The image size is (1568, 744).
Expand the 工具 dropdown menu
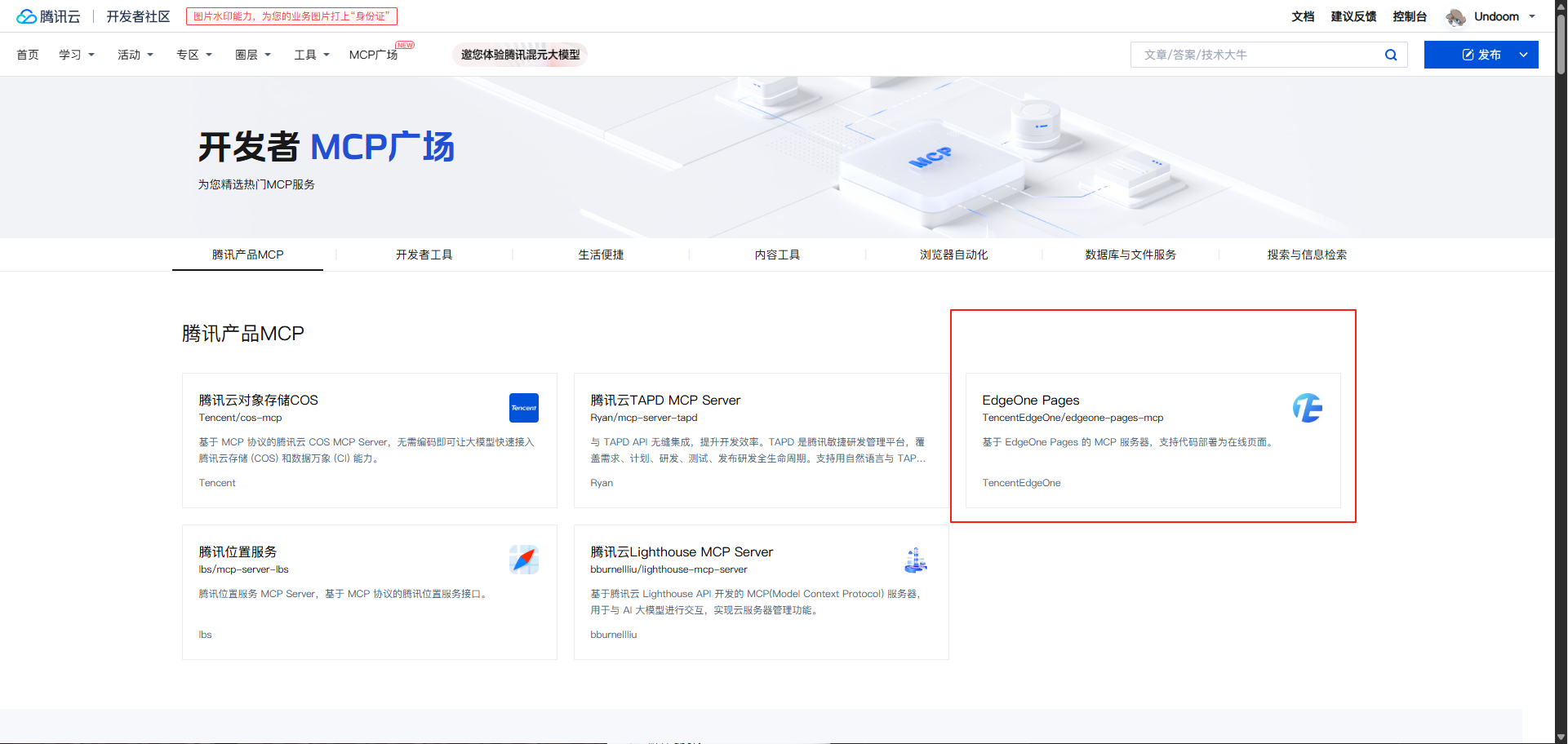pos(312,55)
